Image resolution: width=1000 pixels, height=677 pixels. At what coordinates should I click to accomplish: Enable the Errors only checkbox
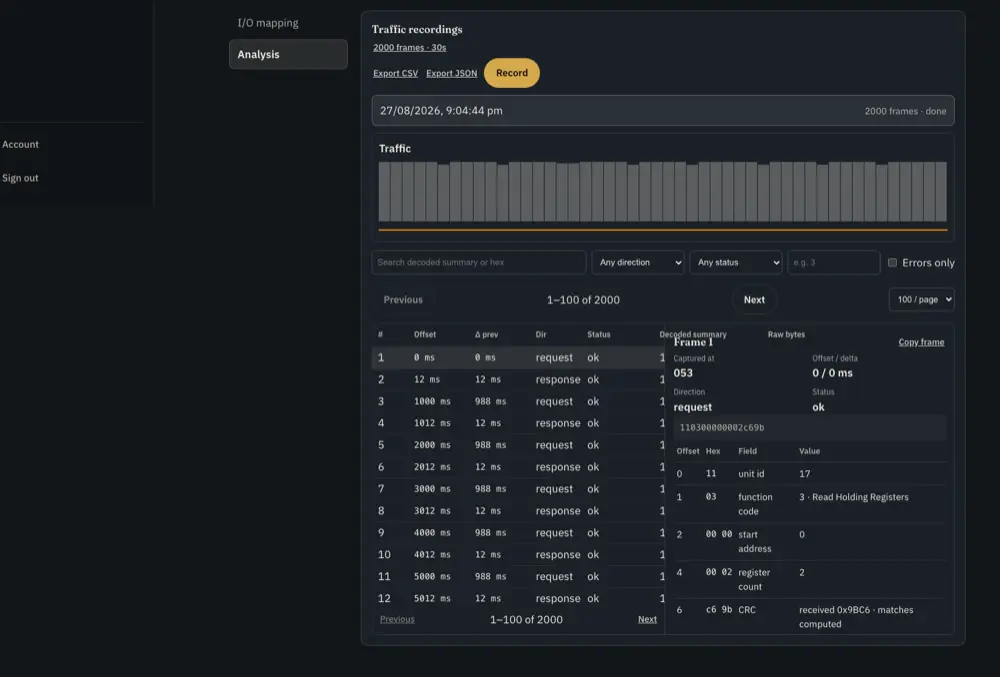coord(892,263)
